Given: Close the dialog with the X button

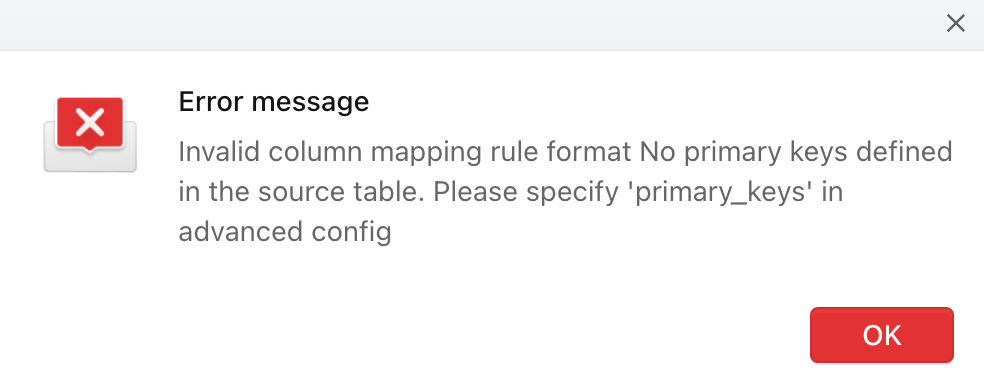Looking at the screenshot, I should pyautogui.click(x=955, y=24).
